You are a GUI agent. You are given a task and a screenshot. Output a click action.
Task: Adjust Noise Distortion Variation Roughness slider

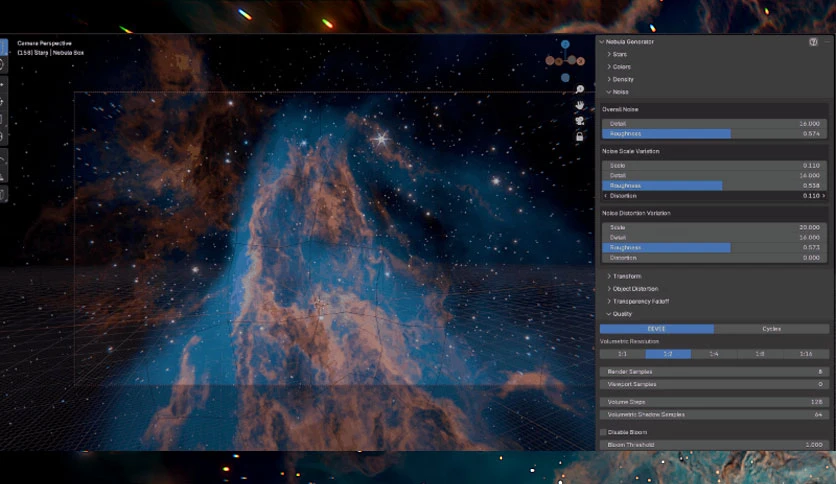click(714, 247)
